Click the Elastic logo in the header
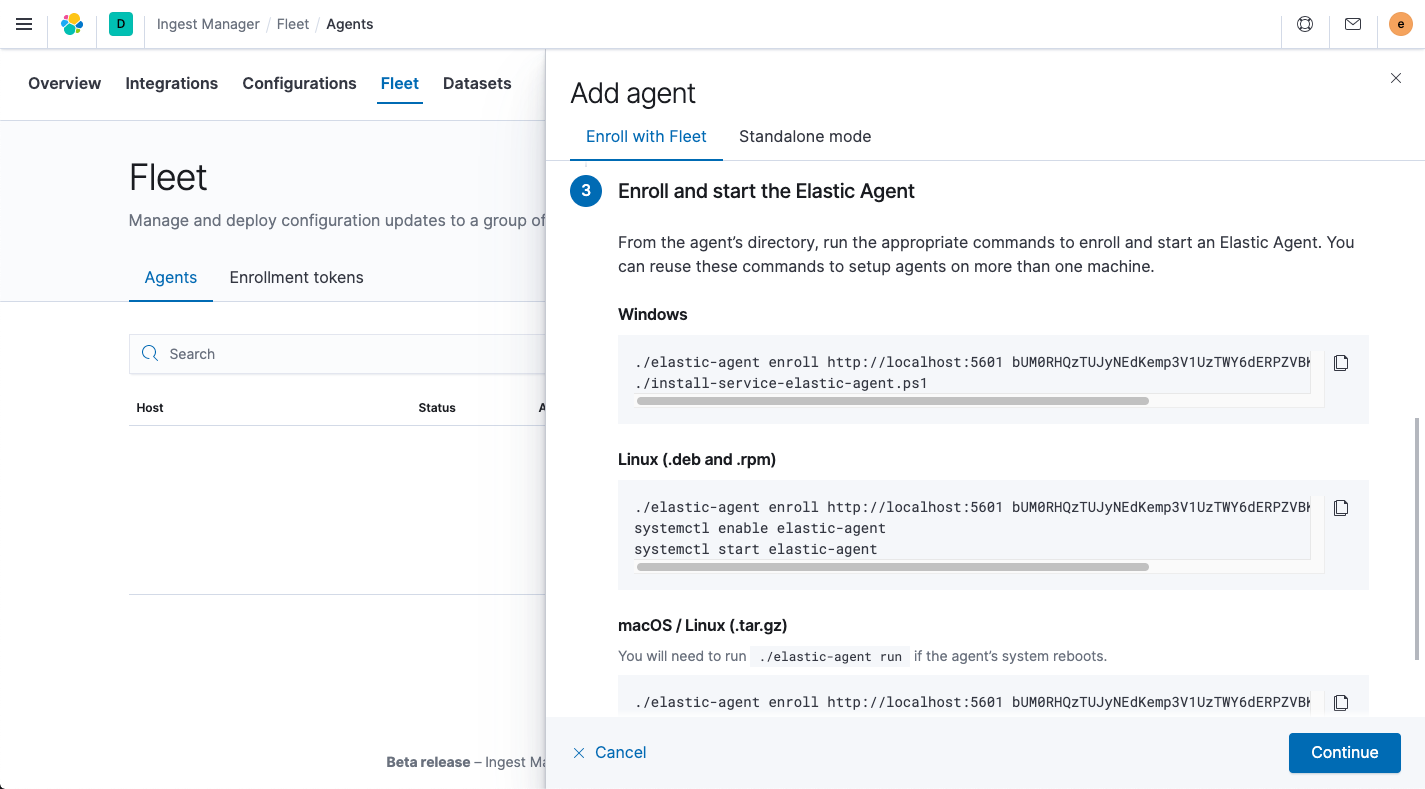The width and height of the screenshot is (1425, 789). point(71,23)
